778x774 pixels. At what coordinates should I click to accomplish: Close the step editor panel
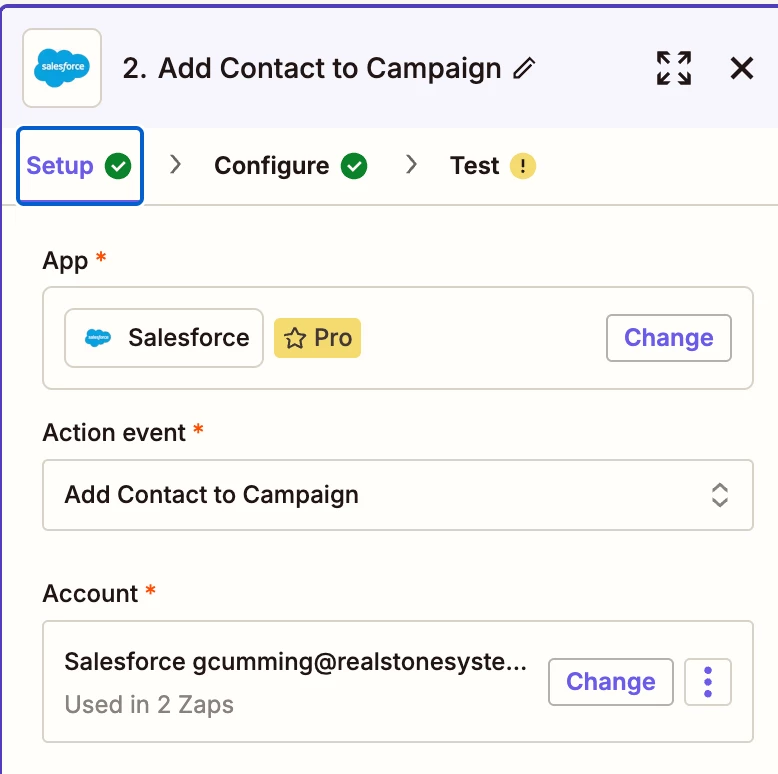pos(741,68)
